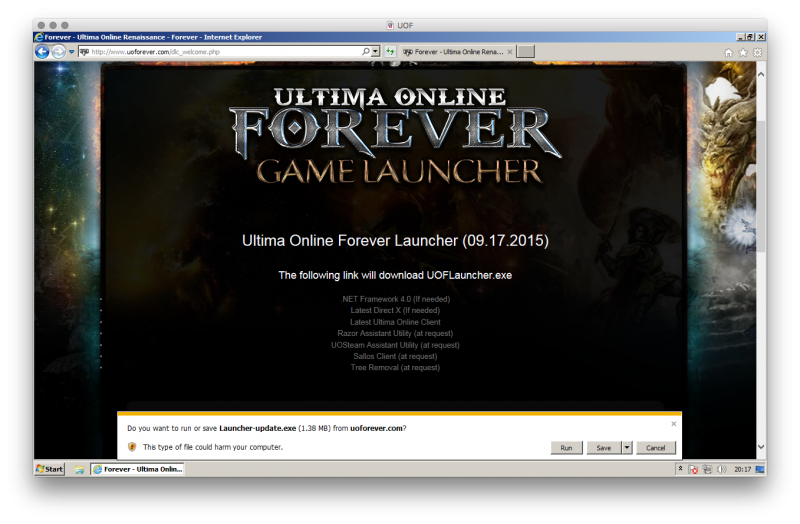Click the page scrollbar up arrow

coord(761,74)
